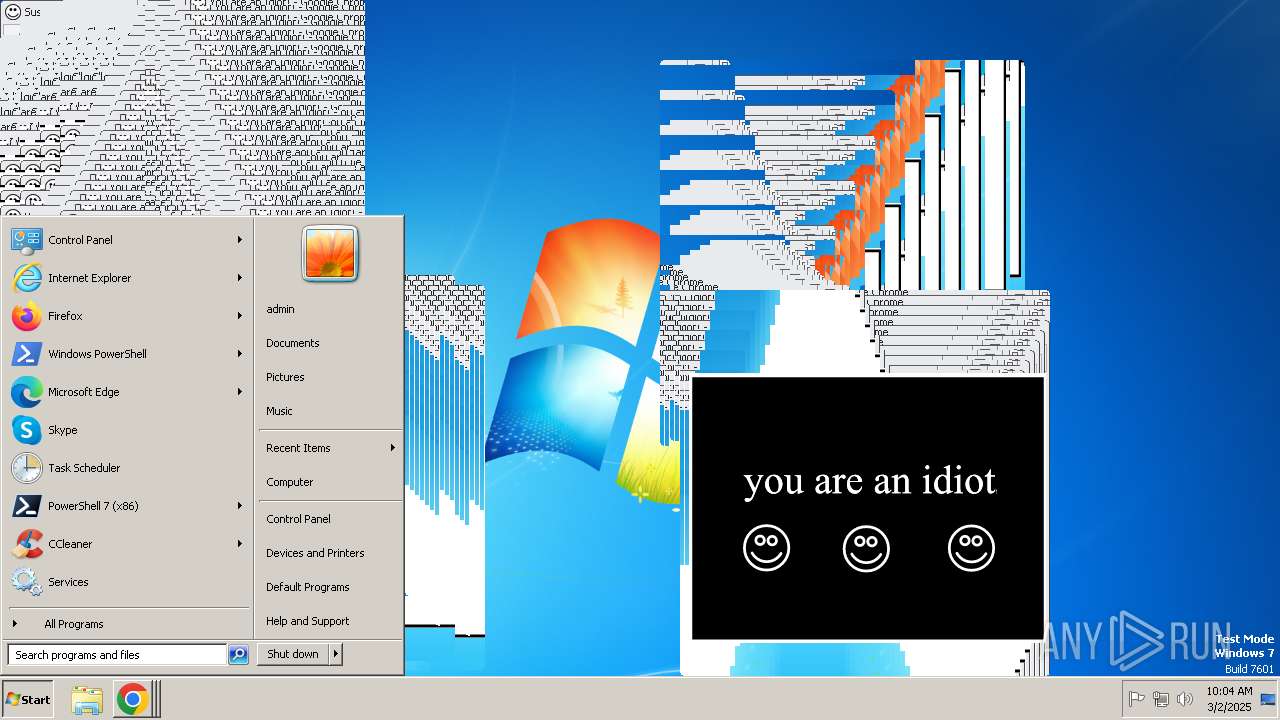
Task: Open Control Panel in right pane
Action: pyautogui.click(x=298, y=519)
